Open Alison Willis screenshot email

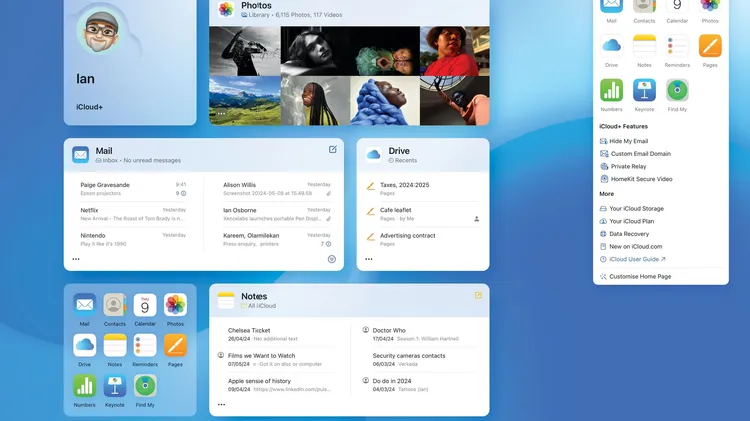click(x=277, y=189)
